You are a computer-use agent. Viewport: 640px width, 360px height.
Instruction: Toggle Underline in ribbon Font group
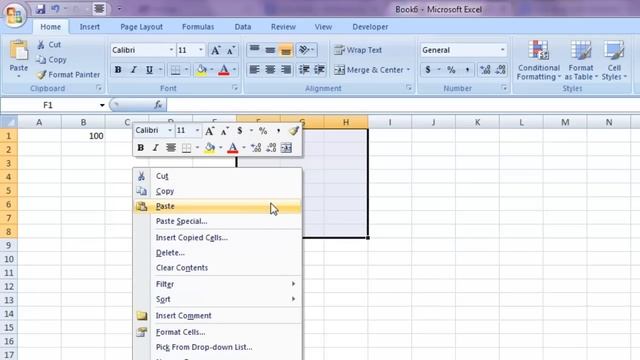pyautogui.click(x=149, y=70)
